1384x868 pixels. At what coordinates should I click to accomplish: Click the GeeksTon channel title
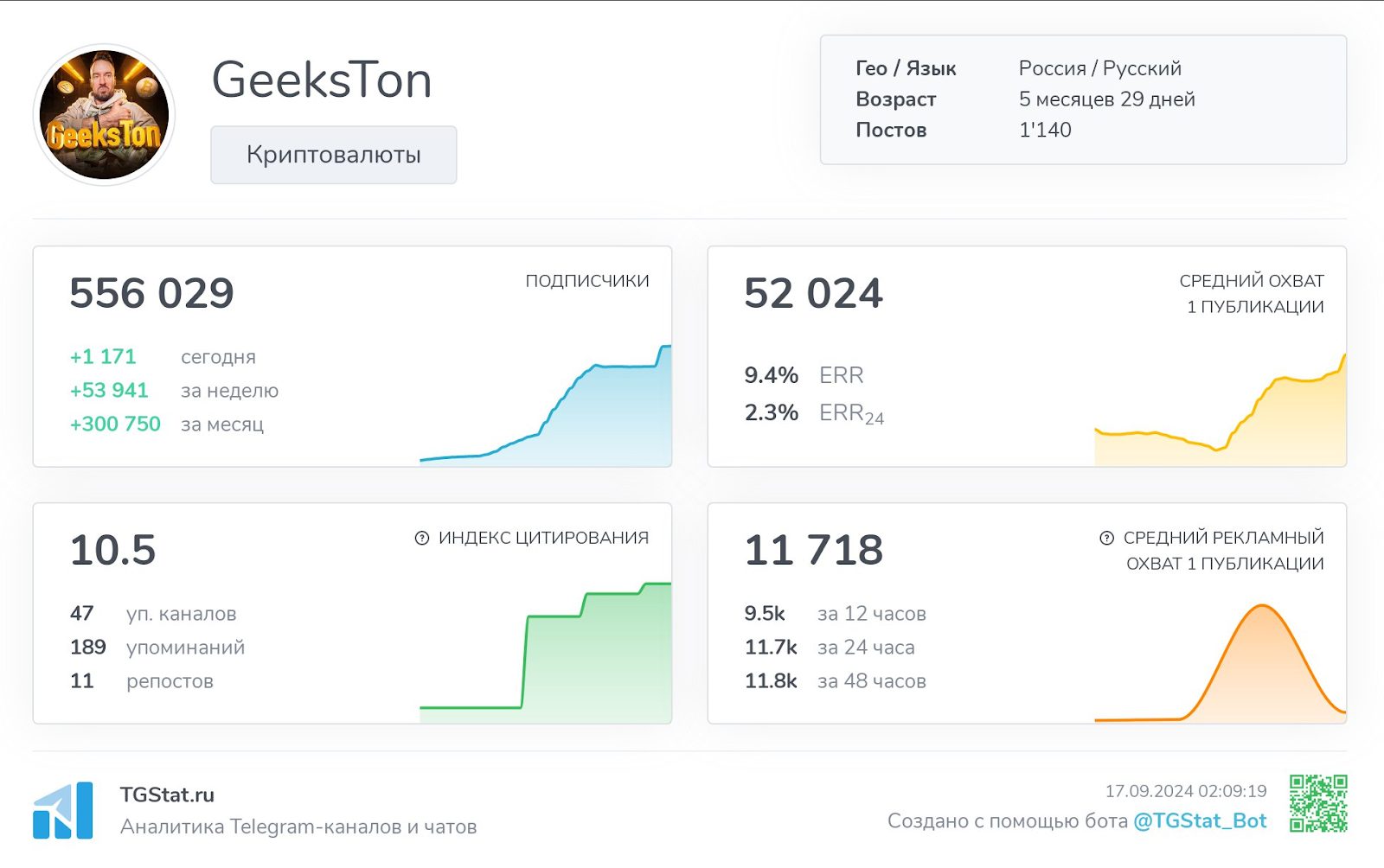[321, 80]
